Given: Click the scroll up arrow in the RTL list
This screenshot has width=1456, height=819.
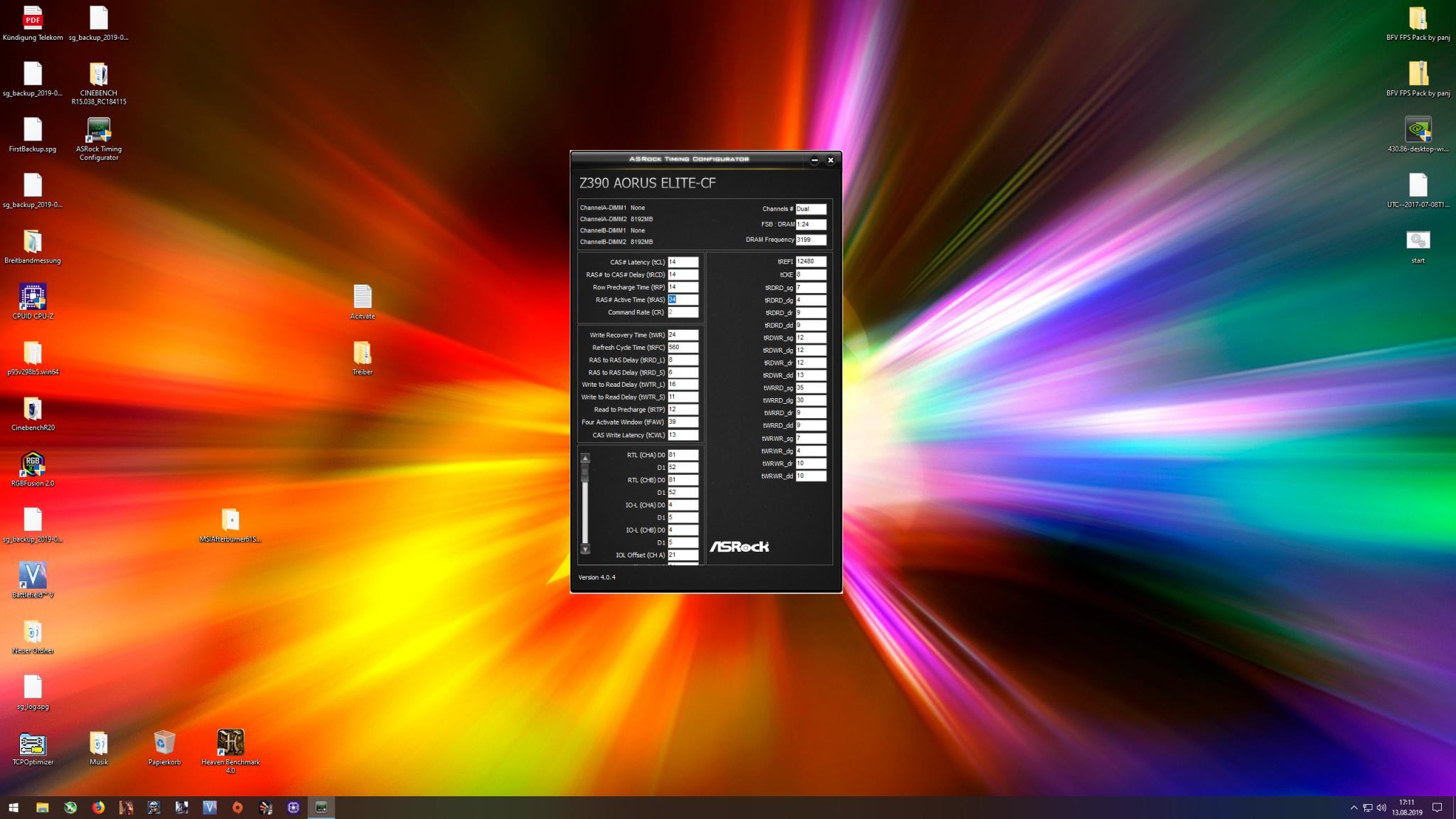Looking at the screenshot, I should pyautogui.click(x=585, y=459).
